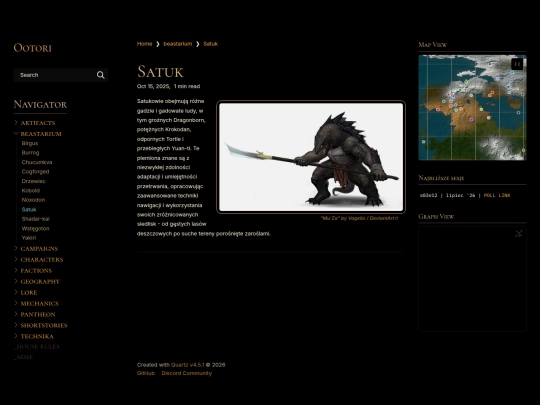Open the _Sesje entry

pyautogui.click(x=23, y=357)
